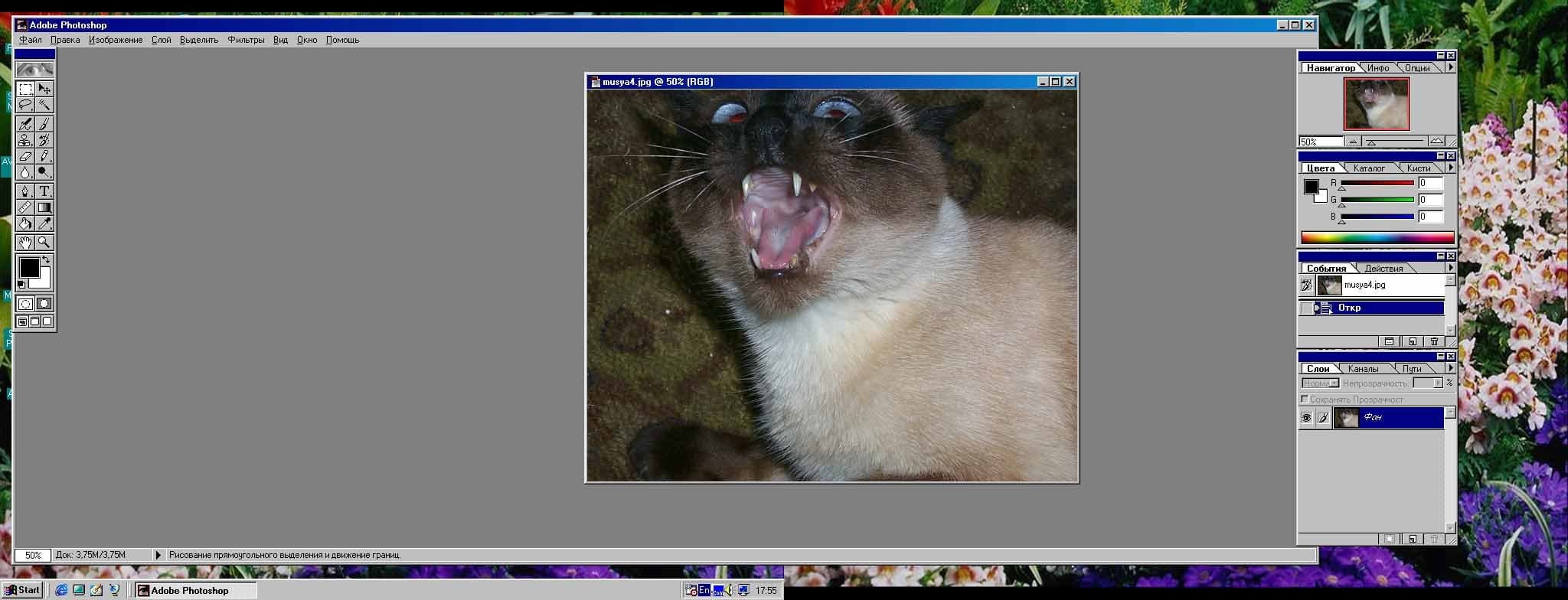Expand the status bar info arrow
1568x600 pixels.
tap(158, 555)
